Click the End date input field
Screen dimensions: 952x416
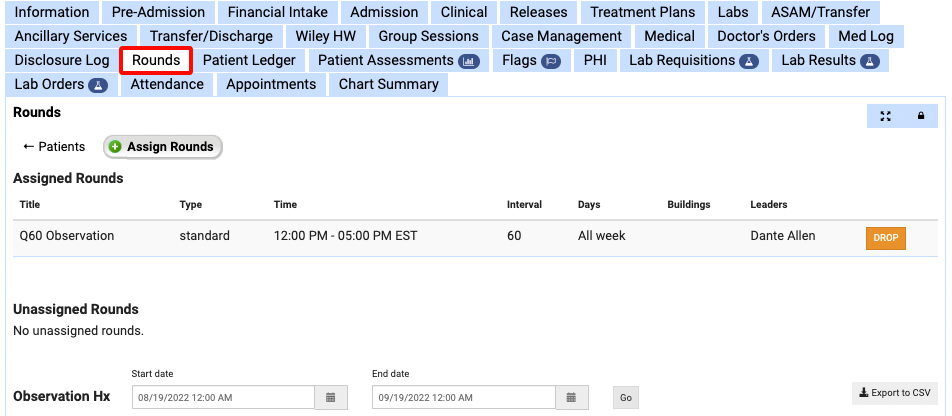(463, 398)
